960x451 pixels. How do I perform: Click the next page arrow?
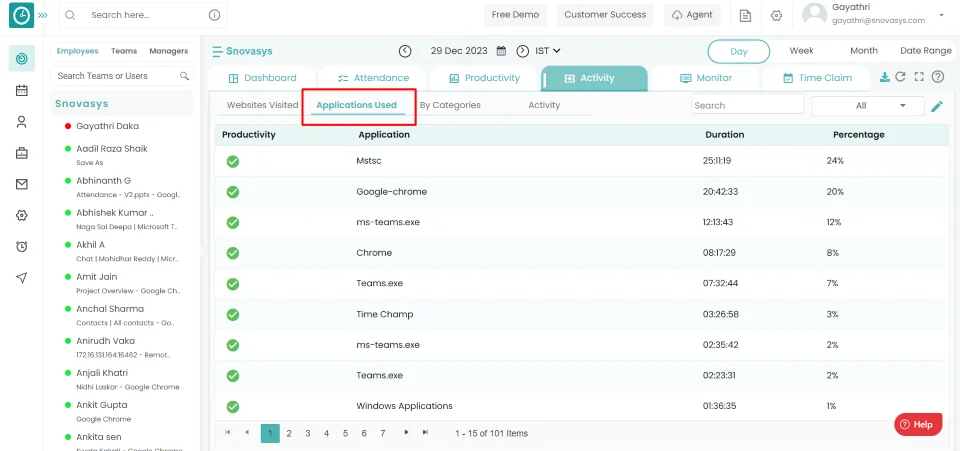(406, 432)
